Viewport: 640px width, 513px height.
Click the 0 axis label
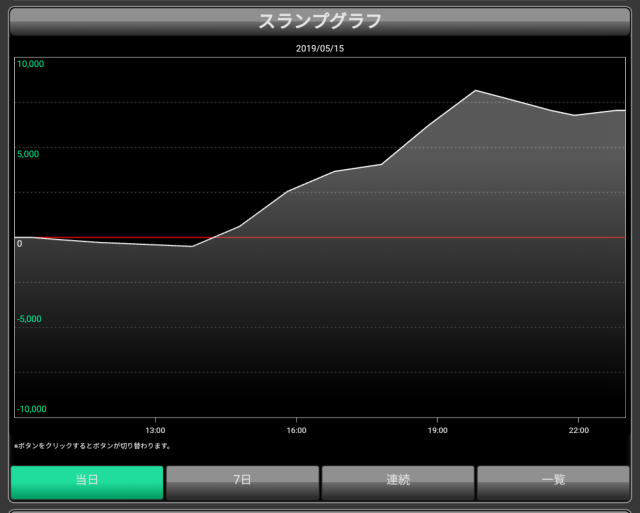tap(20, 243)
